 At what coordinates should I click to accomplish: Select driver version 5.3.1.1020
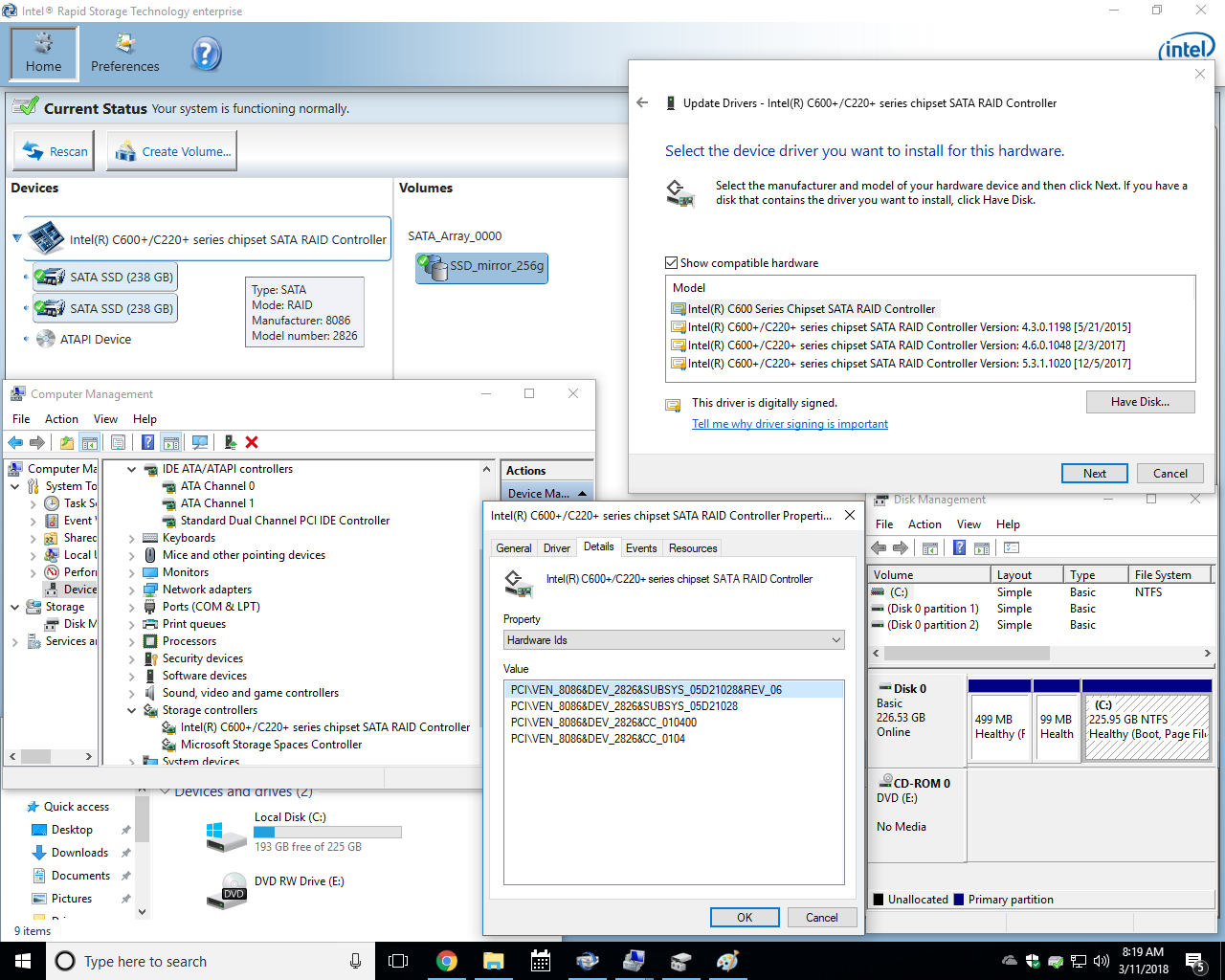[x=901, y=363]
